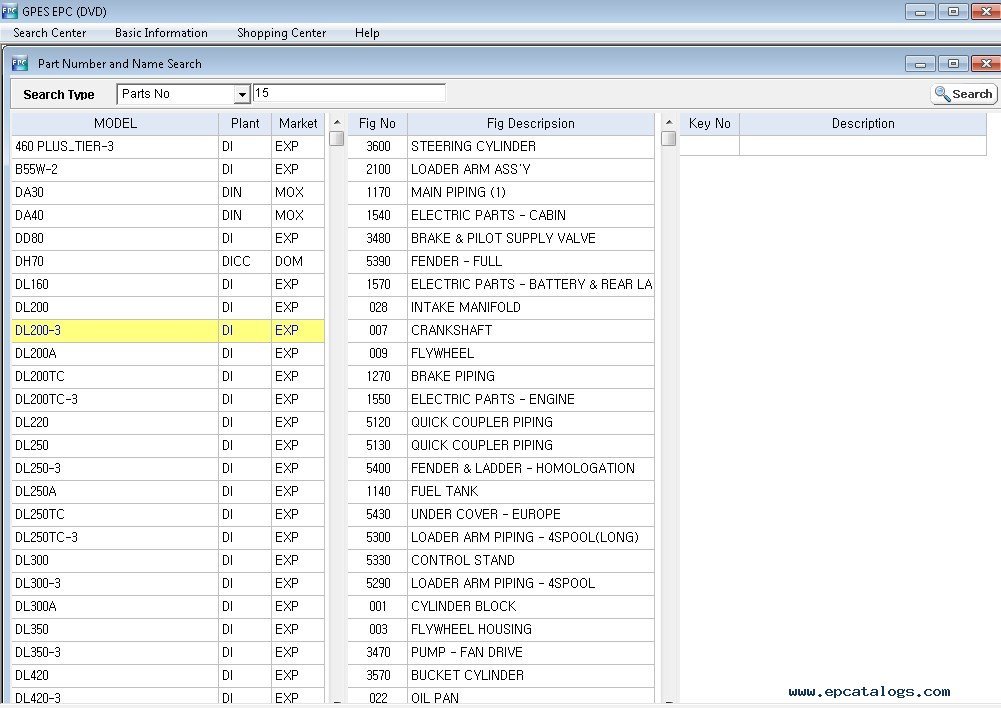
Task: Click the part number search text field
Action: click(348, 94)
